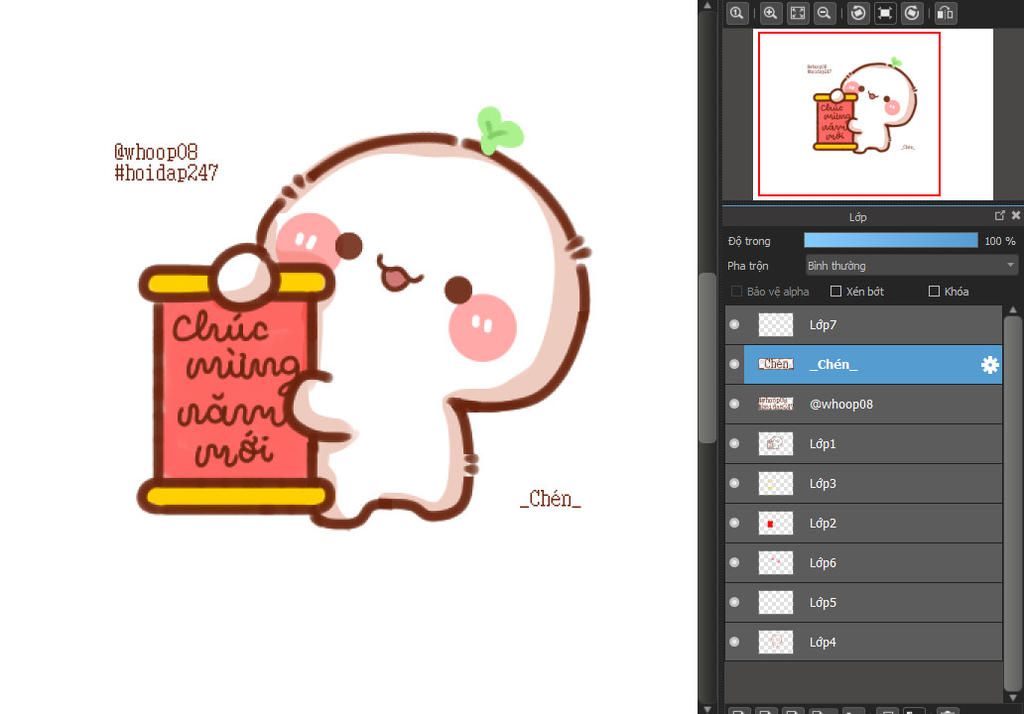The height and width of the screenshot is (714, 1024).
Task: Click layer list scroll up arrow
Action: pos(1013,310)
